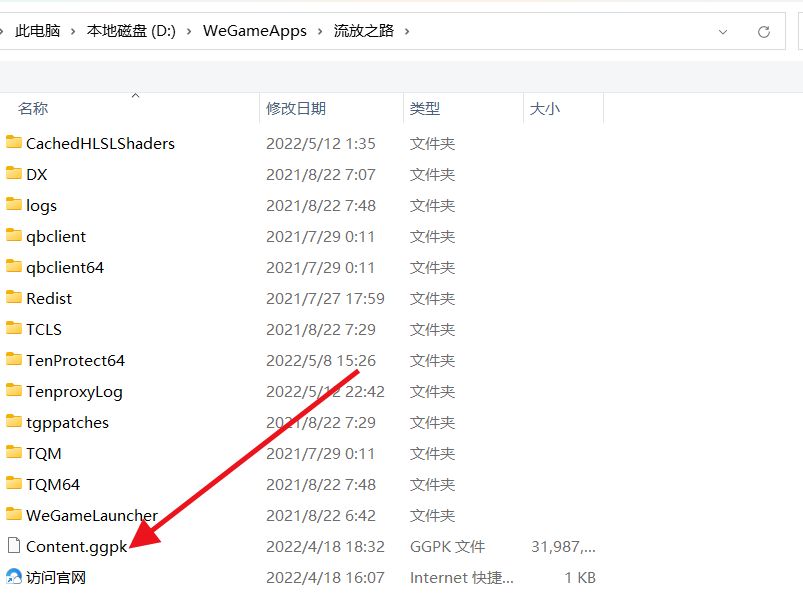Navigate to WeGameApps via the breadcrumb
Image resolution: width=803 pixels, height=602 pixels.
pos(254,31)
